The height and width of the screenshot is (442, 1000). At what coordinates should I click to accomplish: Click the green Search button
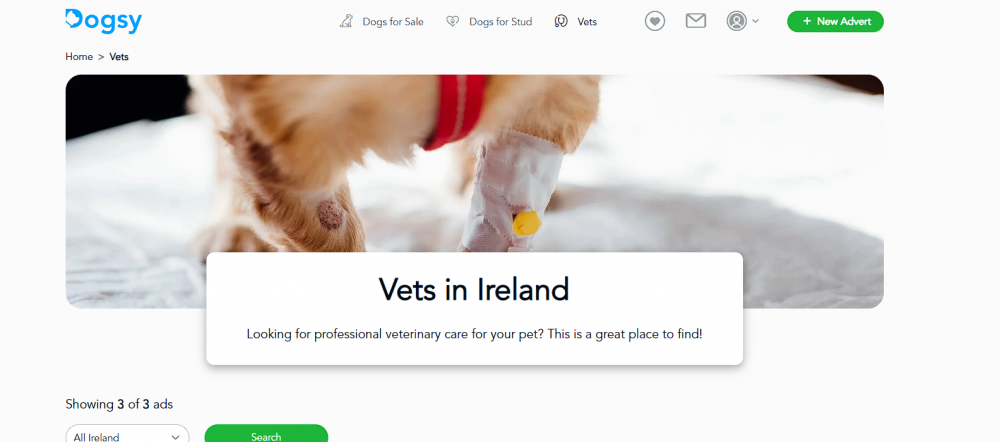pos(266,437)
